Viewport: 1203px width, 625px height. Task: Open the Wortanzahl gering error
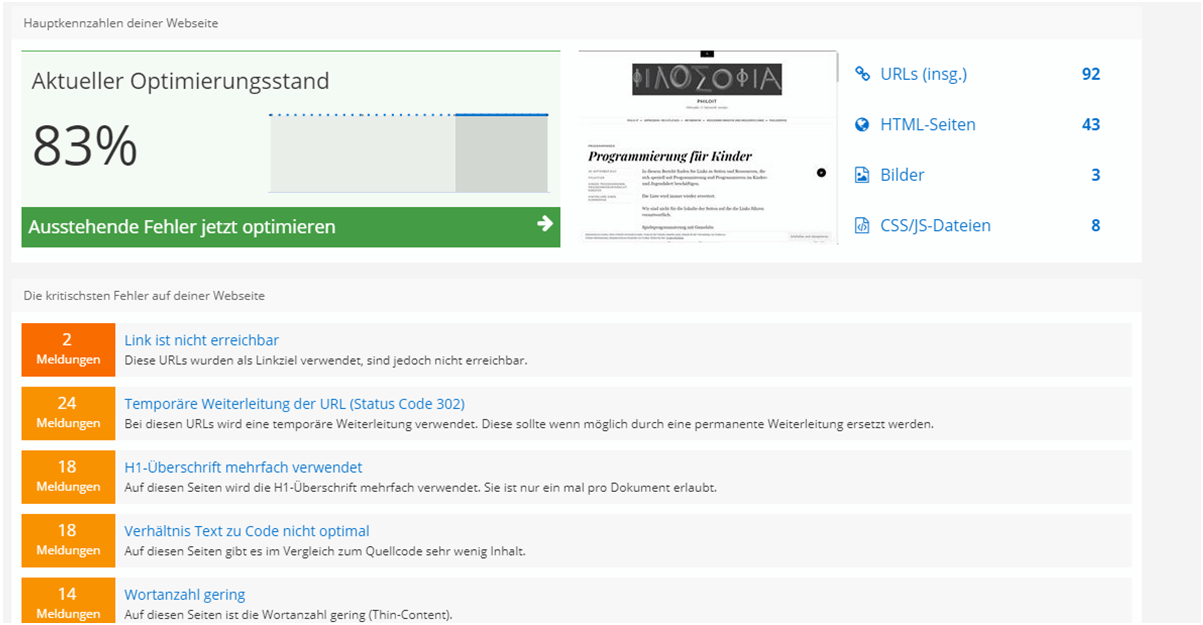(x=184, y=594)
